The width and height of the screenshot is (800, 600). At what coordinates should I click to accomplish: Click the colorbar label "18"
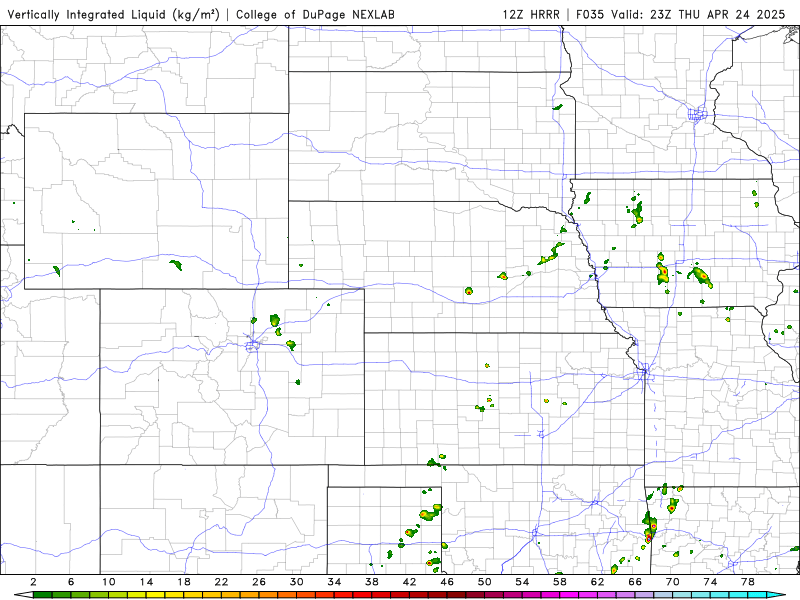[x=184, y=582]
